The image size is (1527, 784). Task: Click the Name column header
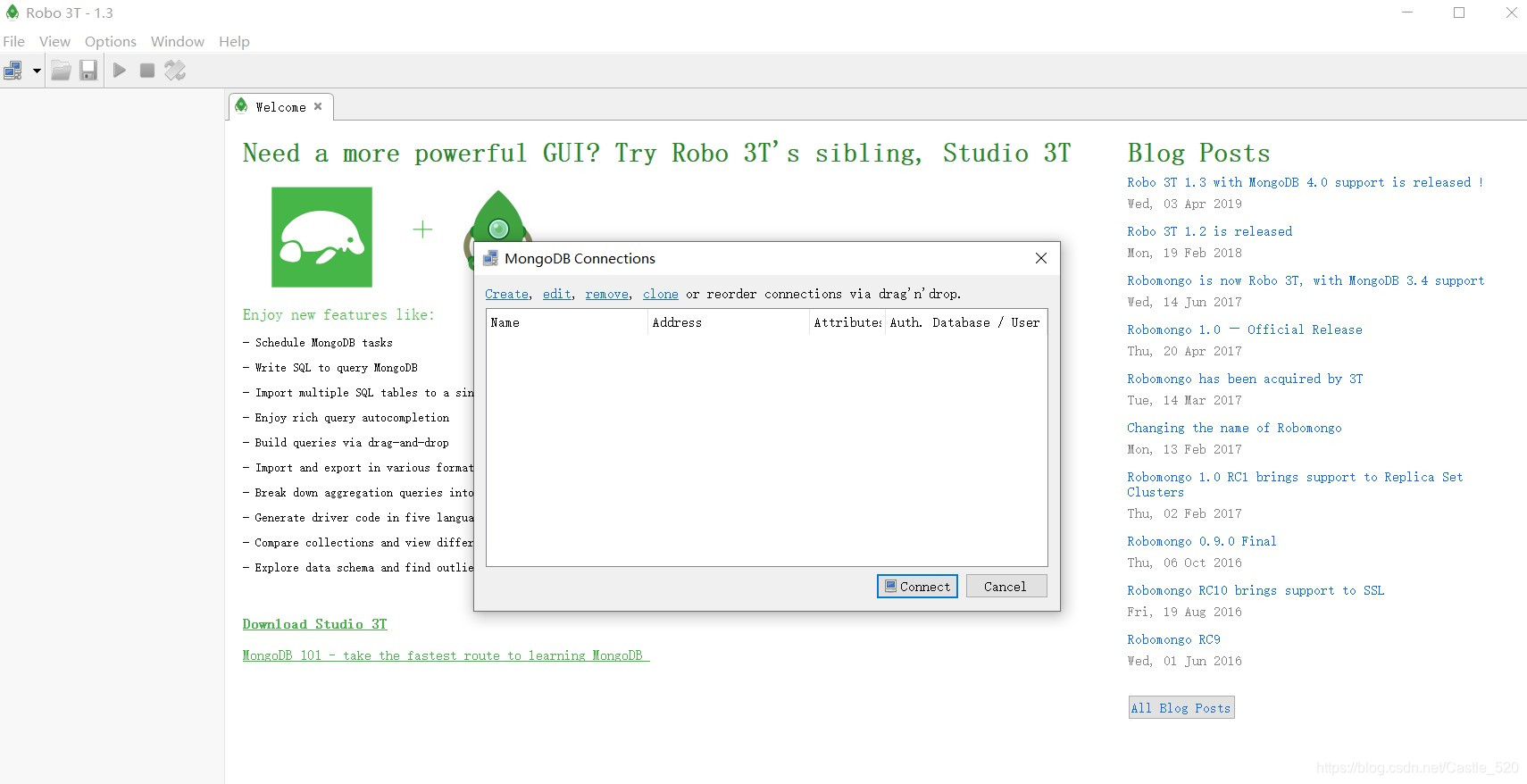pyautogui.click(x=567, y=322)
